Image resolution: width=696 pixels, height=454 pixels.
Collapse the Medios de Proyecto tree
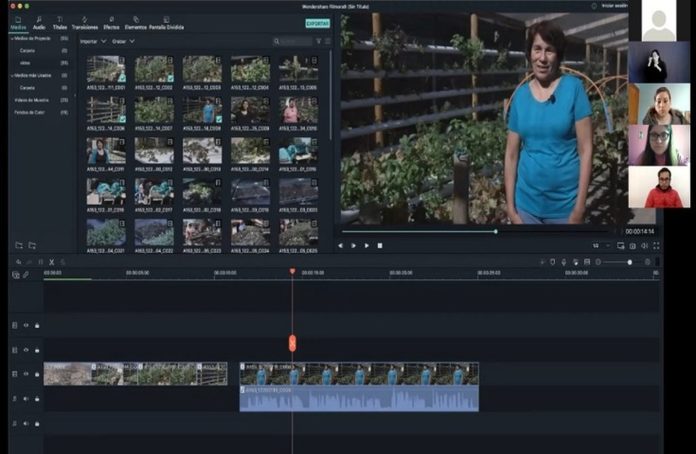tap(12, 38)
